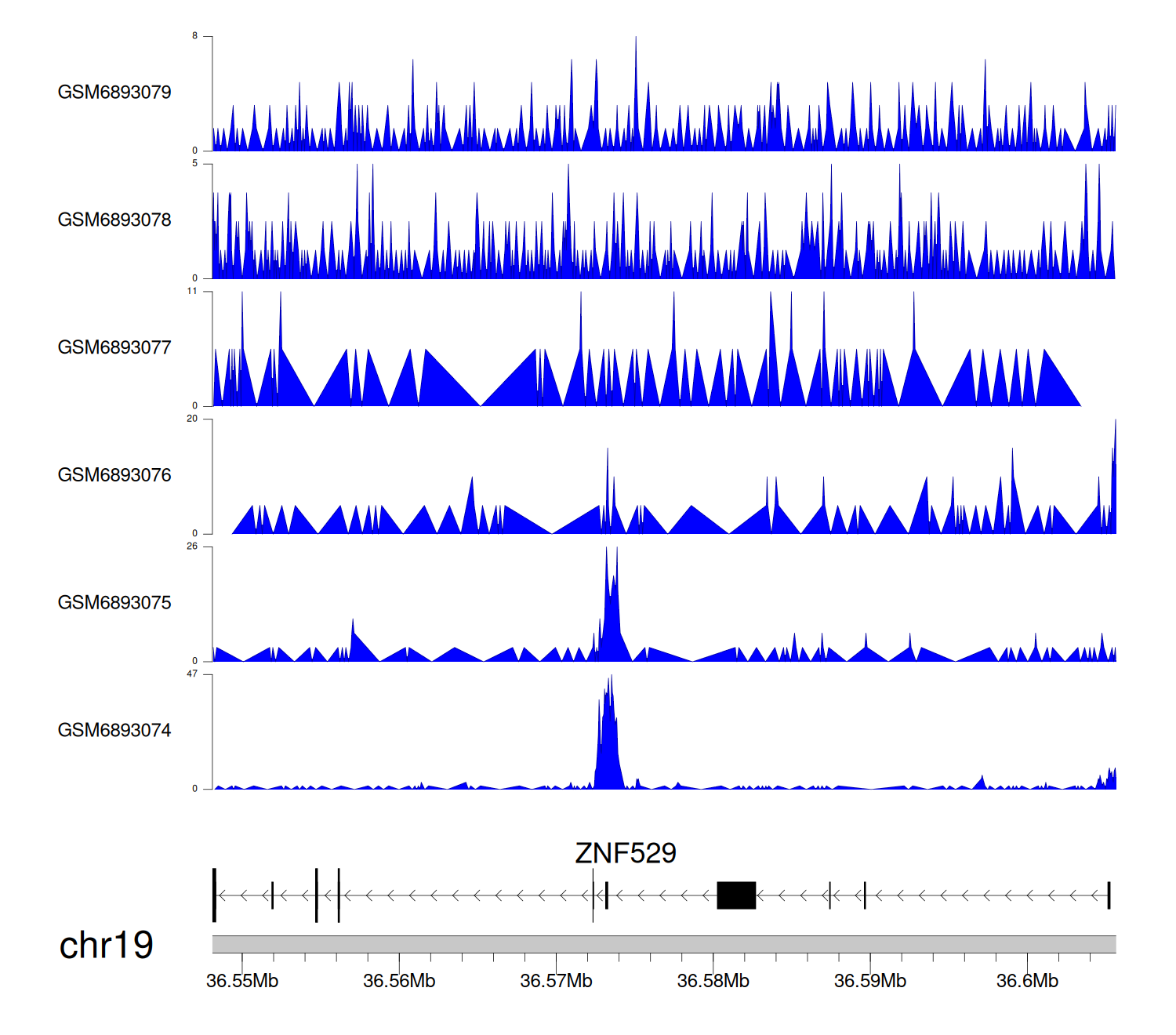Select the 36.59Mb axis label

[869, 981]
